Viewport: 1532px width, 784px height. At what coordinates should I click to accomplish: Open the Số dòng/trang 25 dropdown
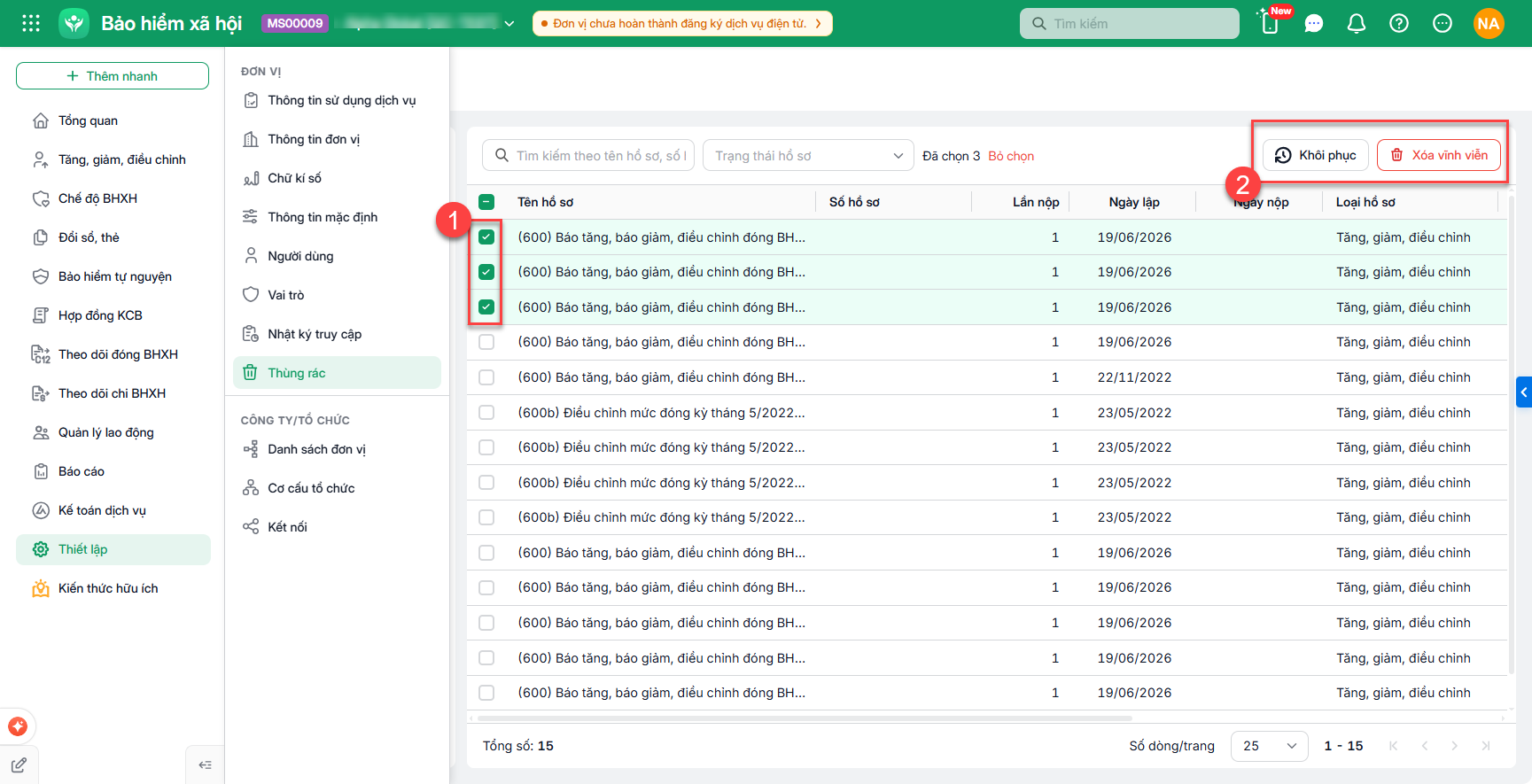click(x=1270, y=746)
